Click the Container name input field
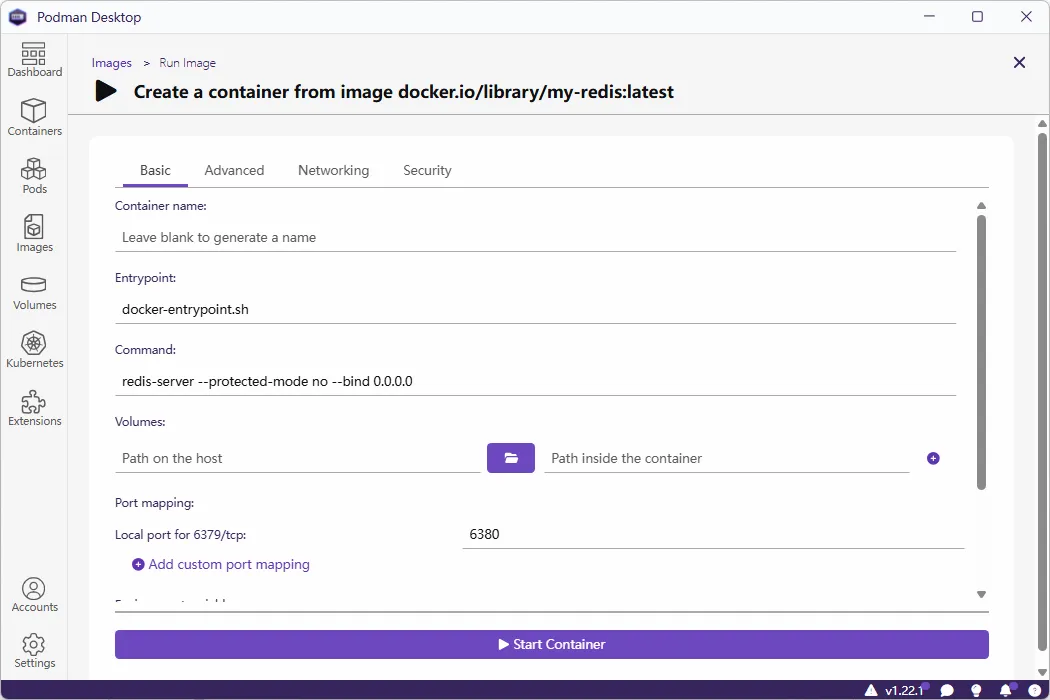This screenshot has width=1050, height=700. pos(535,238)
